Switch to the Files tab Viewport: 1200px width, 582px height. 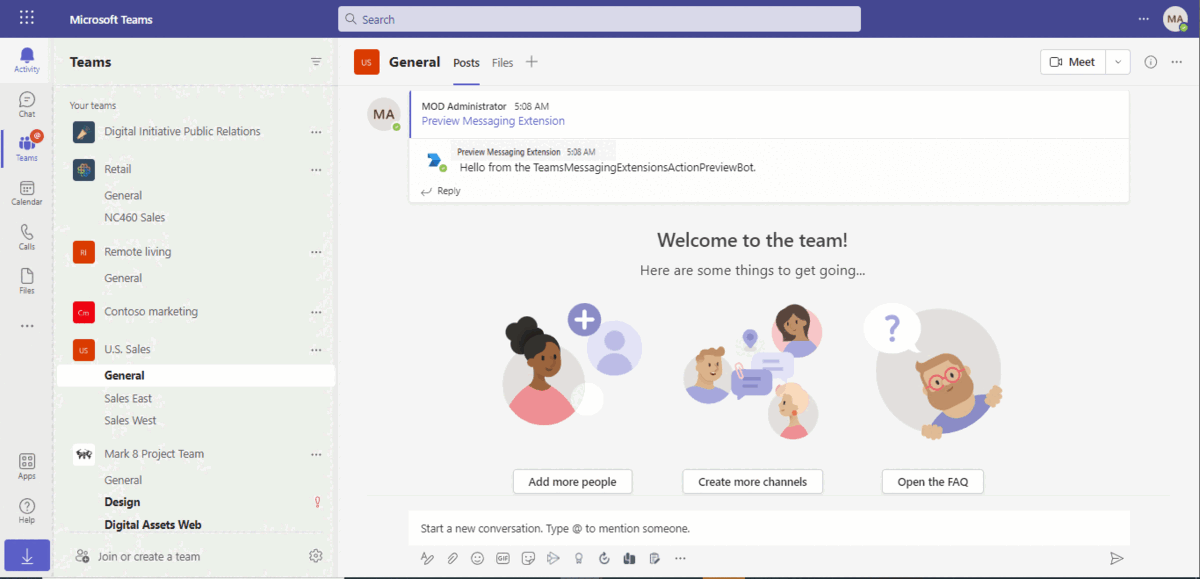click(x=502, y=62)
